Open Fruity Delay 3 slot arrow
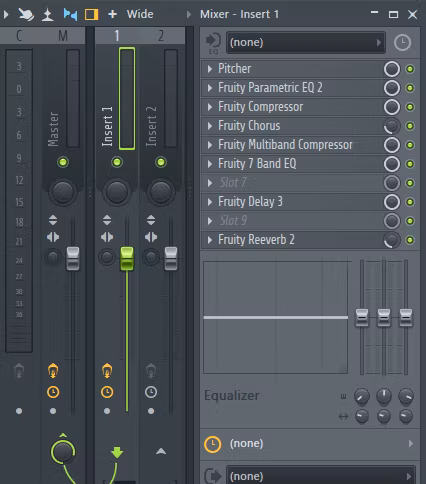Screen dimensions: 426x484 click(210, 202)
